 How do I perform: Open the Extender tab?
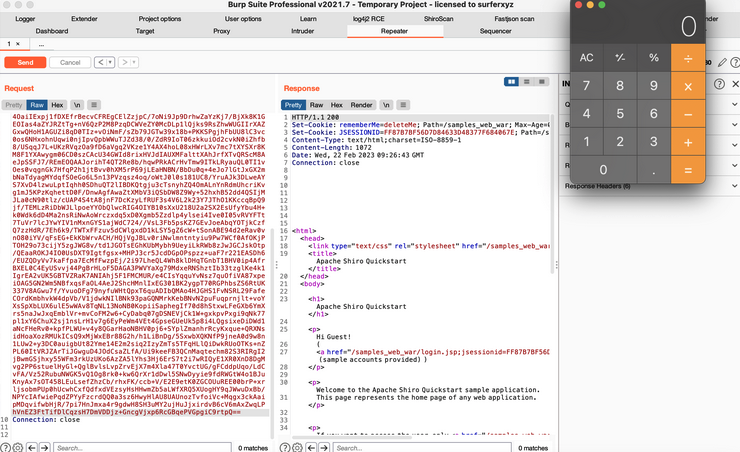pyautogui.click(x=84, y=19)
